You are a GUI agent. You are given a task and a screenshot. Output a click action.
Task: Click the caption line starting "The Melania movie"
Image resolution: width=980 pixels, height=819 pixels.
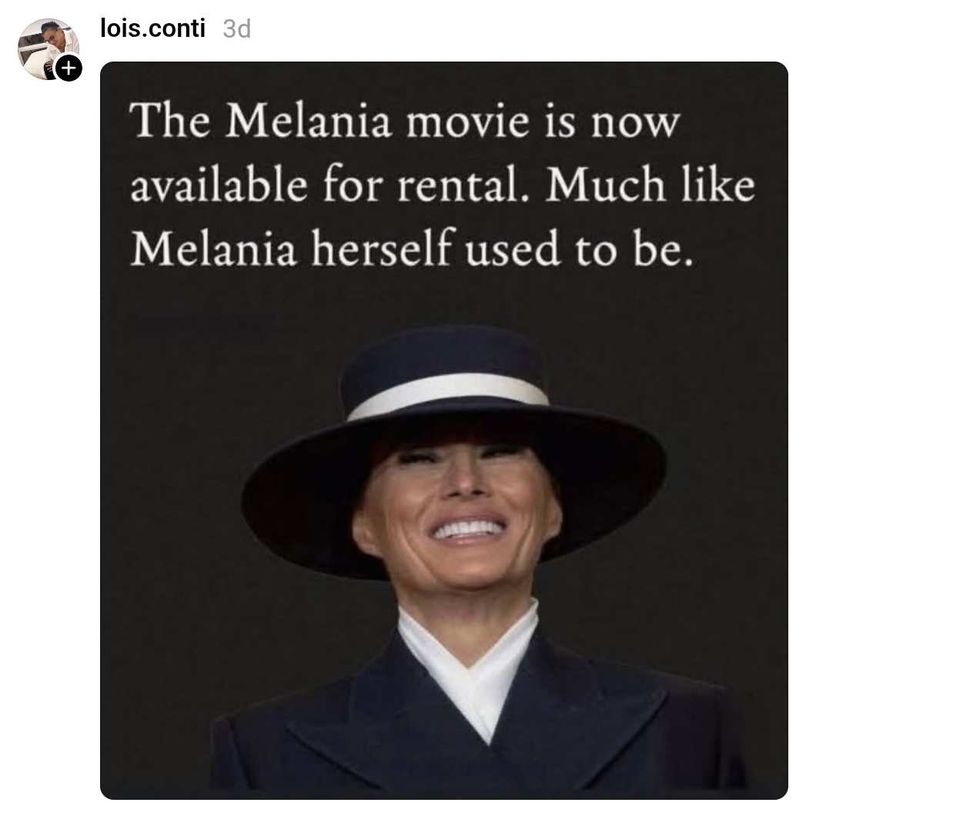point(405,122)
